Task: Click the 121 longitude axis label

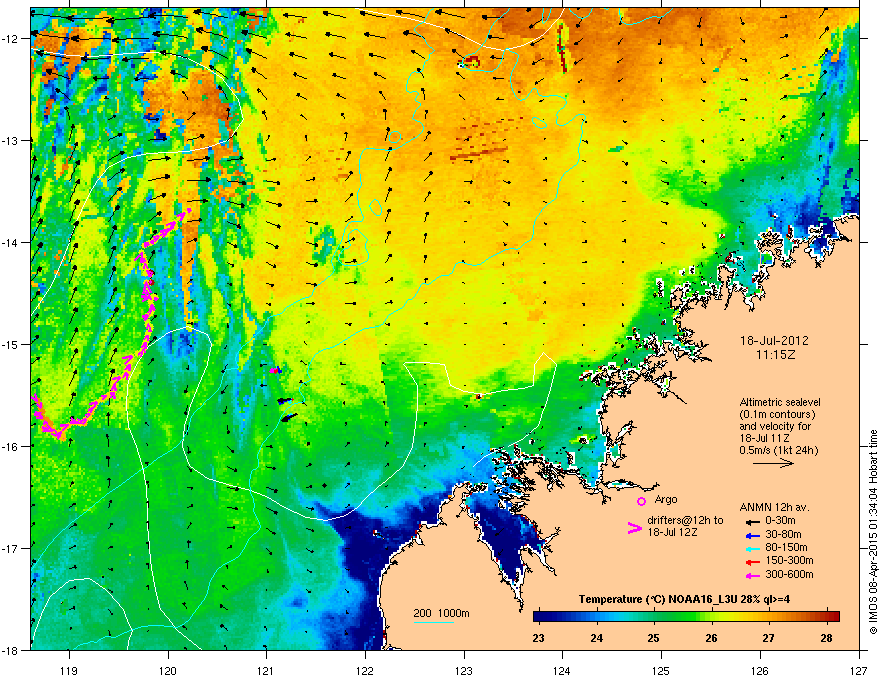Action: 266,670
